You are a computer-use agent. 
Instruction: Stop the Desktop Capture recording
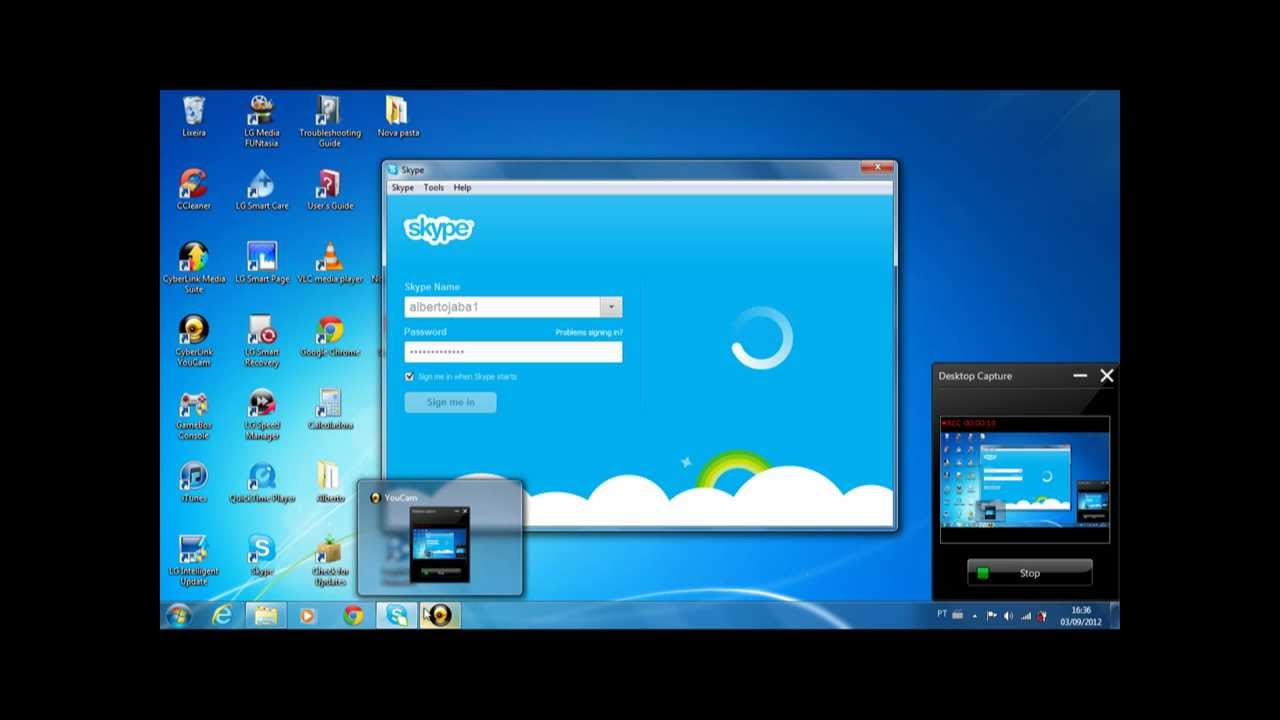pos(1029,573)
